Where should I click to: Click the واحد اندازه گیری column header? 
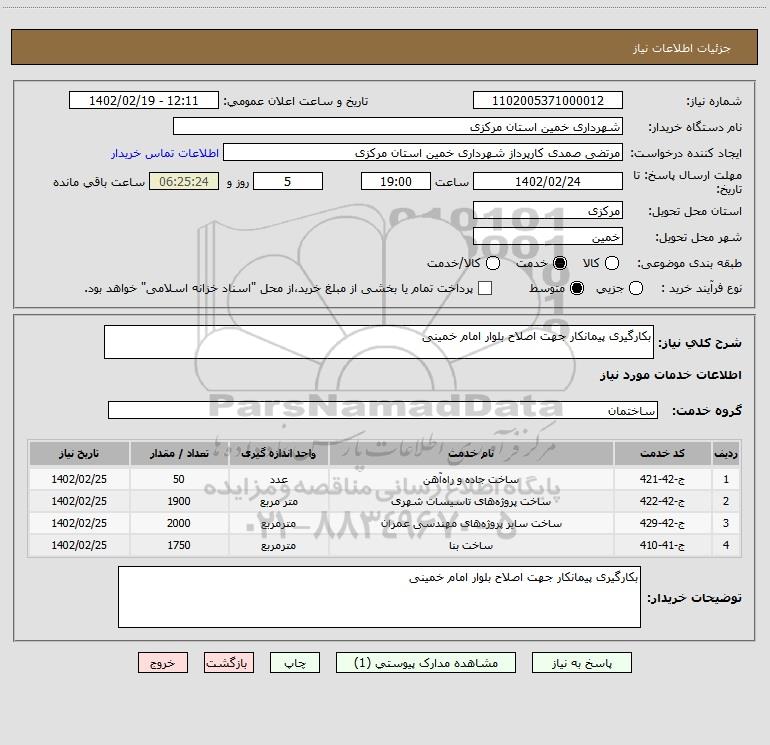pos(278,453)
